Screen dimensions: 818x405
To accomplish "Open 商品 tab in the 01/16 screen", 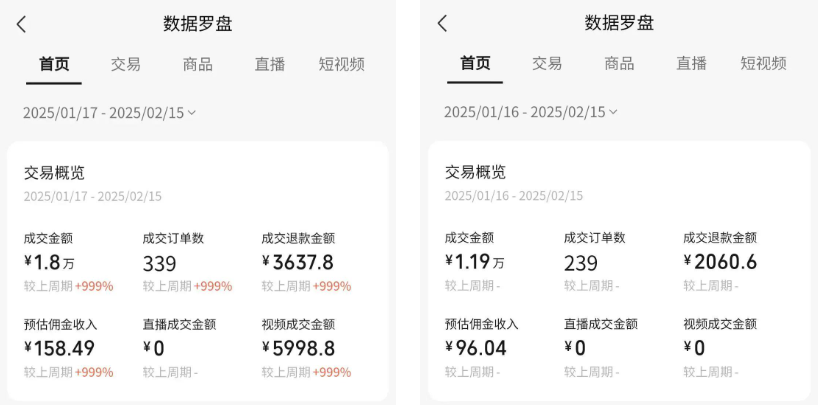I will pos(619,63).
